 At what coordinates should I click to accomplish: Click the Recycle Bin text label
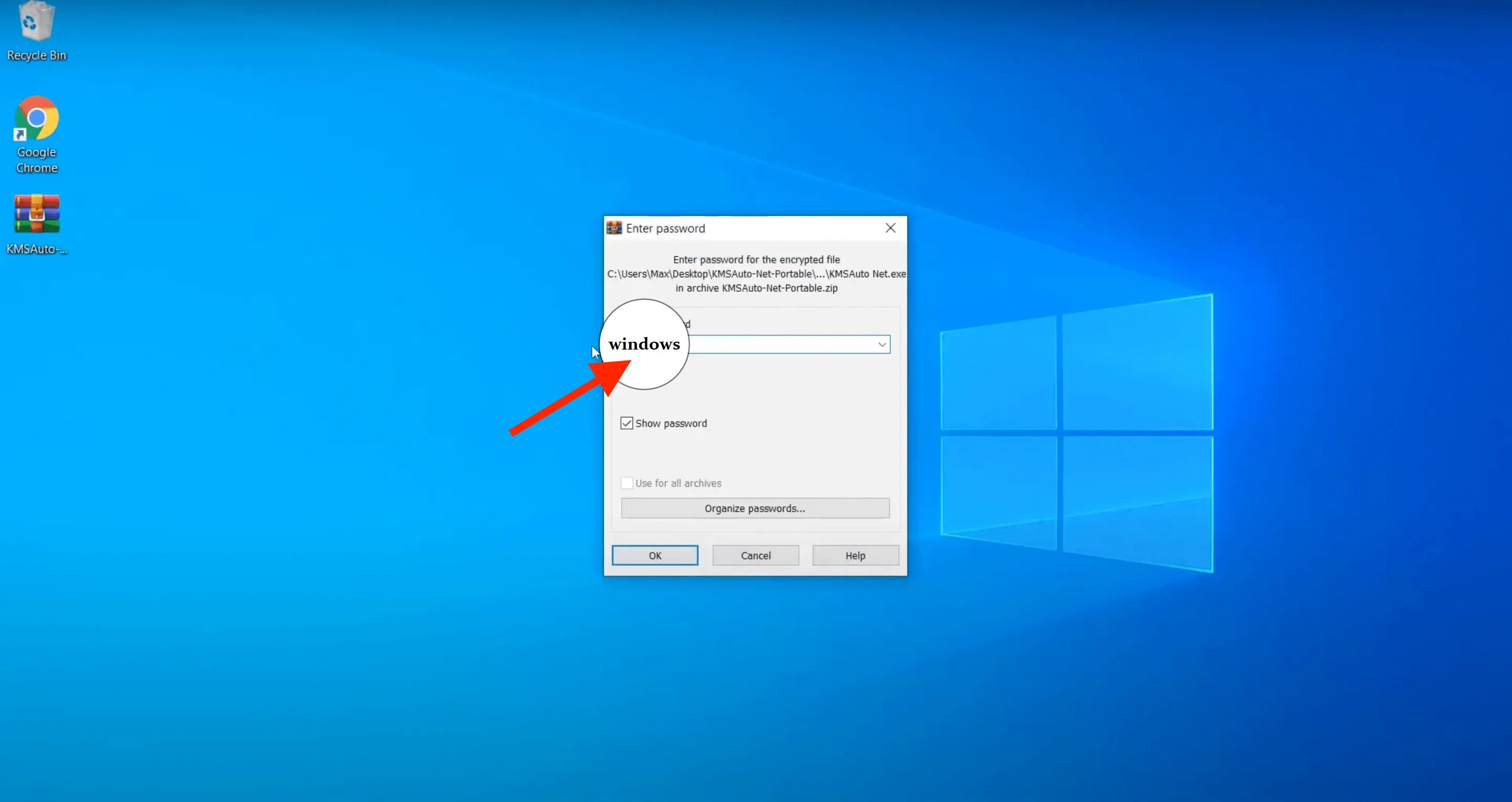tap(36, 55)
